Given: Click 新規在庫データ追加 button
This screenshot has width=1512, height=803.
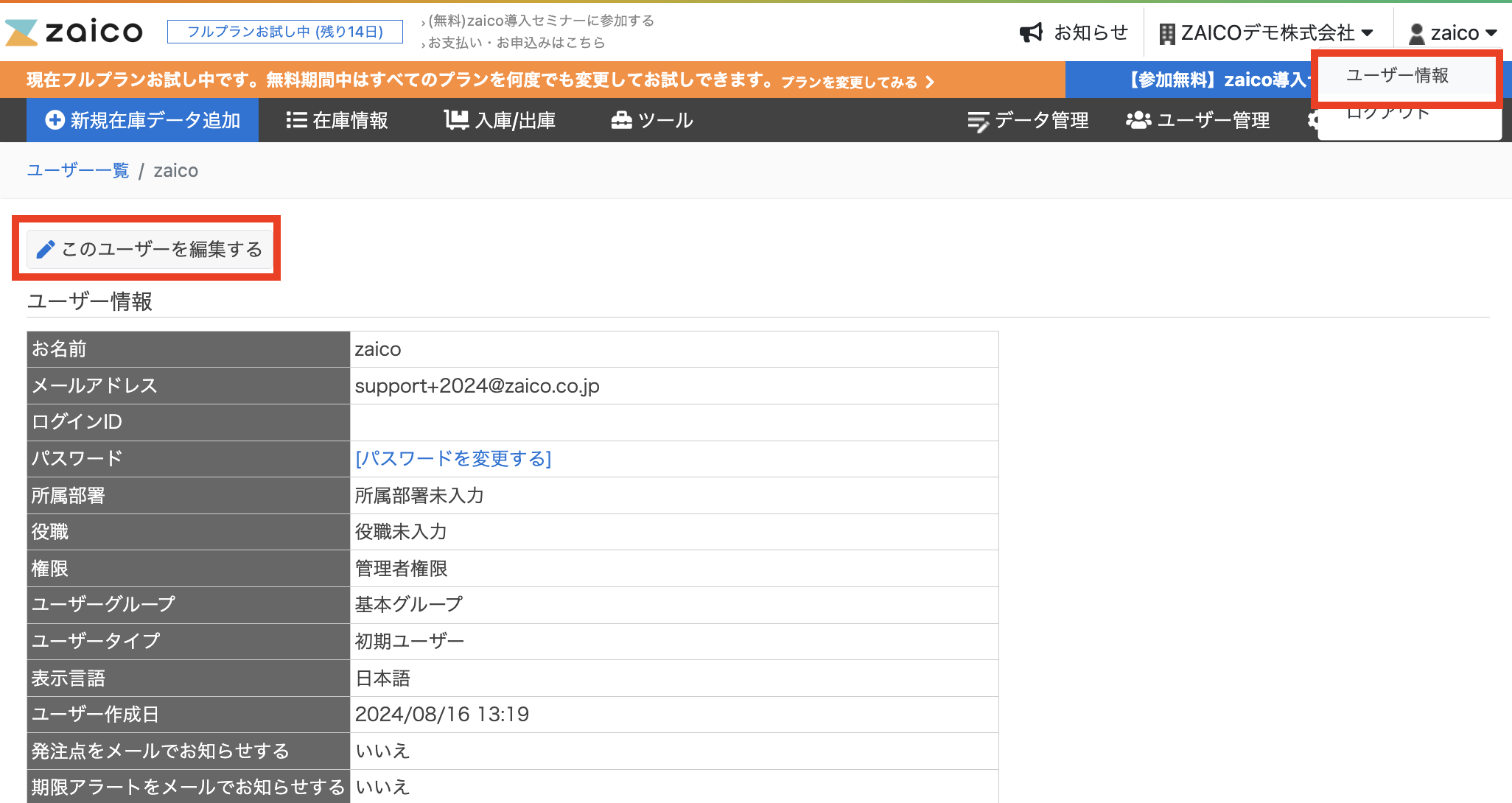Looking at the screenshot, I should (143, 120).
